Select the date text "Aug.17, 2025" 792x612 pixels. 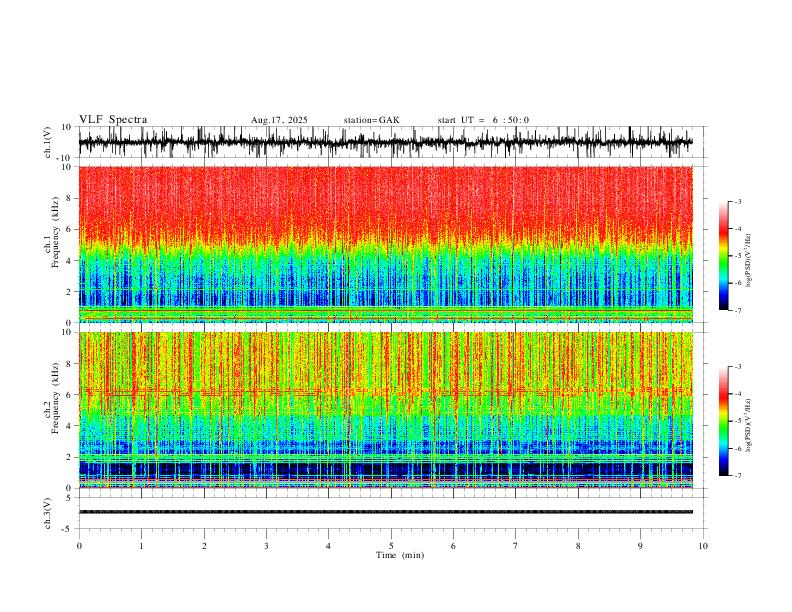click(x=279, y=120)
